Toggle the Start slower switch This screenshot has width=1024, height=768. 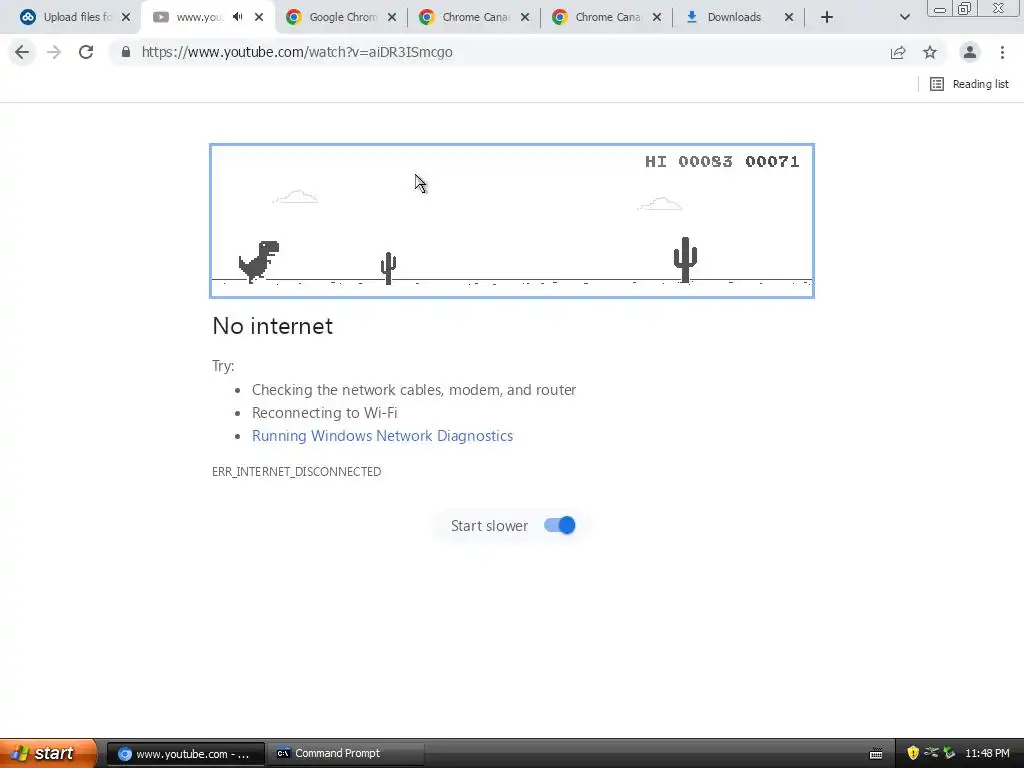pyautogui.click(x=560, y=526)
